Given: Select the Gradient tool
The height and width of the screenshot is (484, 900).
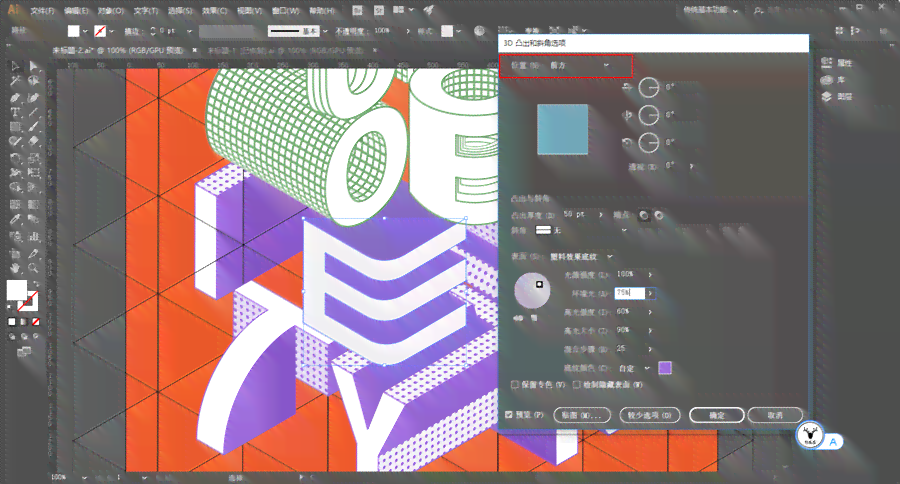Looking at the screenshot, I should [34, 204].
